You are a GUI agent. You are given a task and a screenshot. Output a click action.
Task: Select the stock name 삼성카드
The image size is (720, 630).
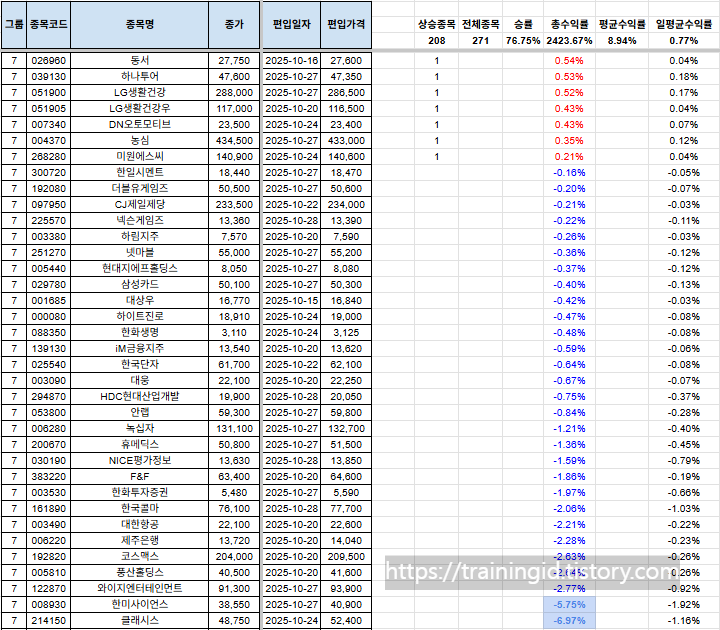(x=140, y=285)
